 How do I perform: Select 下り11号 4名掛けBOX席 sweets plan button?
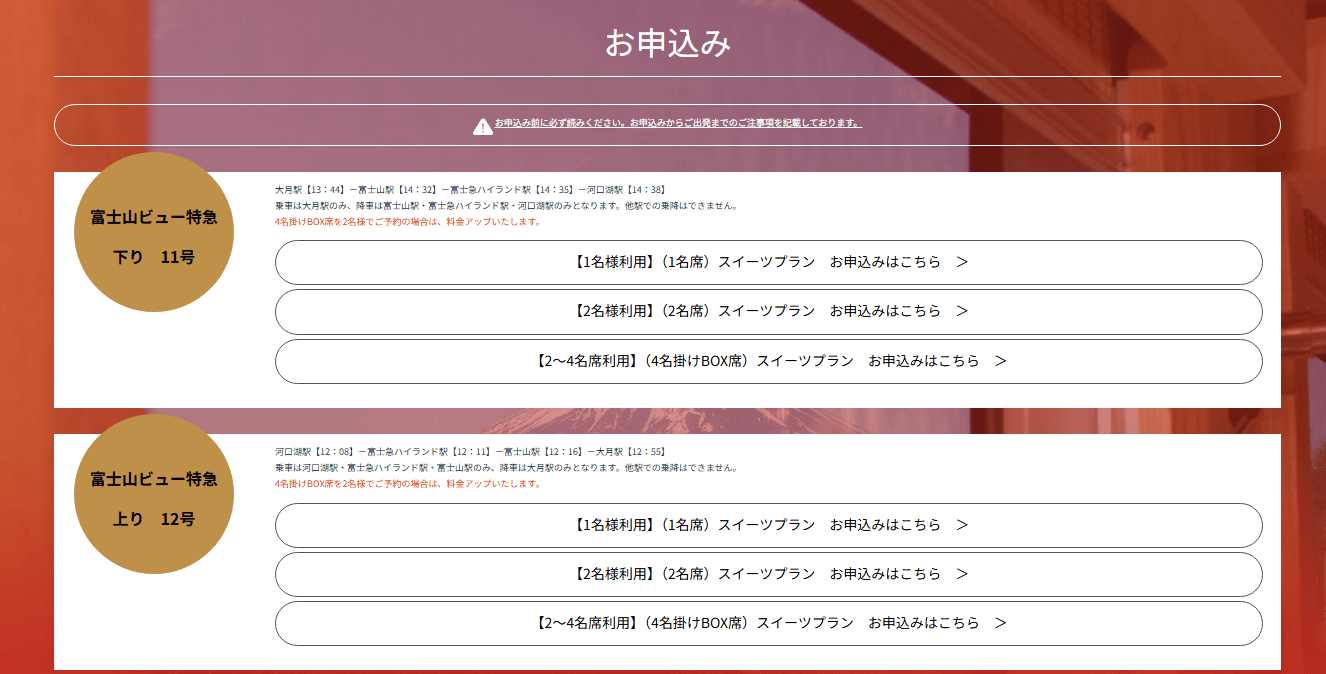coord(768,361)
